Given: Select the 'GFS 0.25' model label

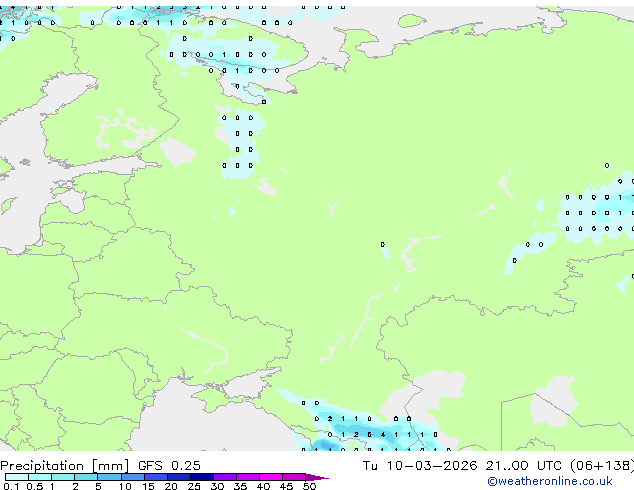Looking at the screenshot, I should [x=169, y=466].
